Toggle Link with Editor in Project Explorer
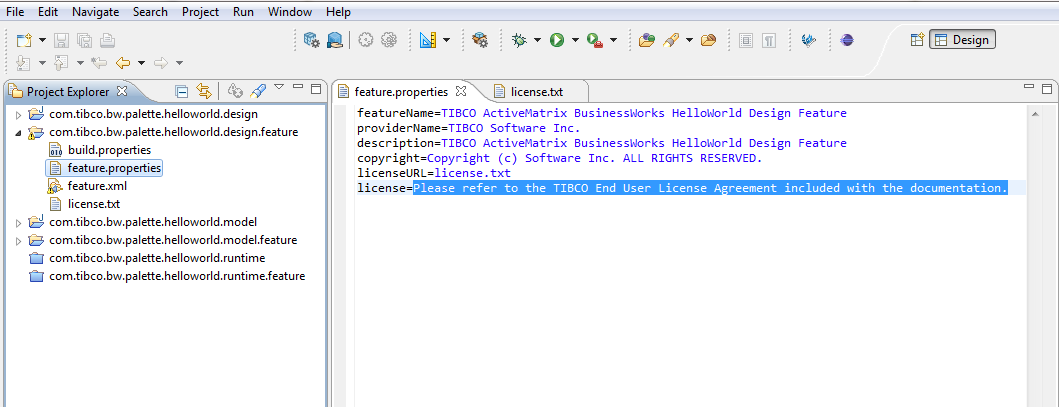 point(203,91)
